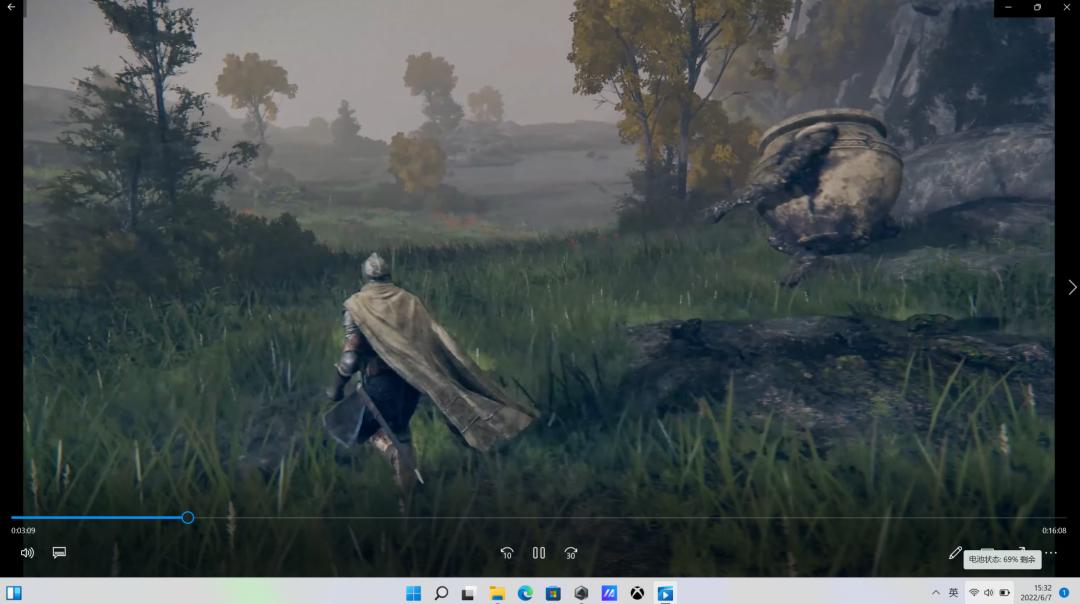Restore down the video player window
1080x604 pixels.
(1037, 8)
